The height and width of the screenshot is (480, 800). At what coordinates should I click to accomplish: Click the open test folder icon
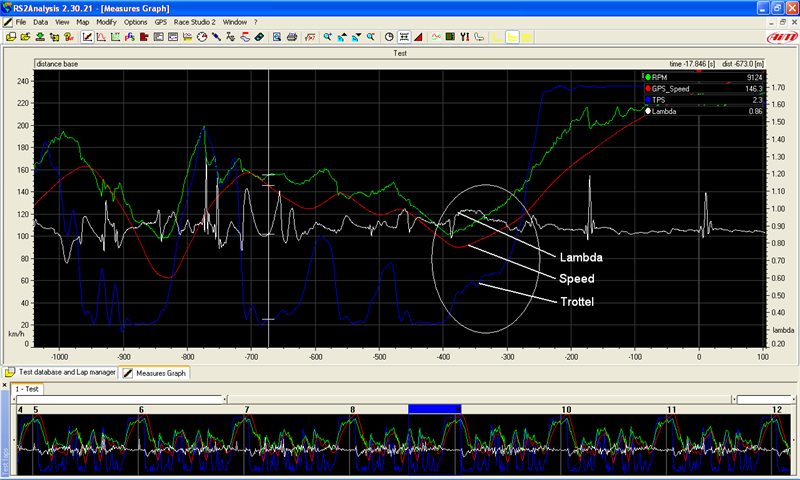(x=11, y=37)
